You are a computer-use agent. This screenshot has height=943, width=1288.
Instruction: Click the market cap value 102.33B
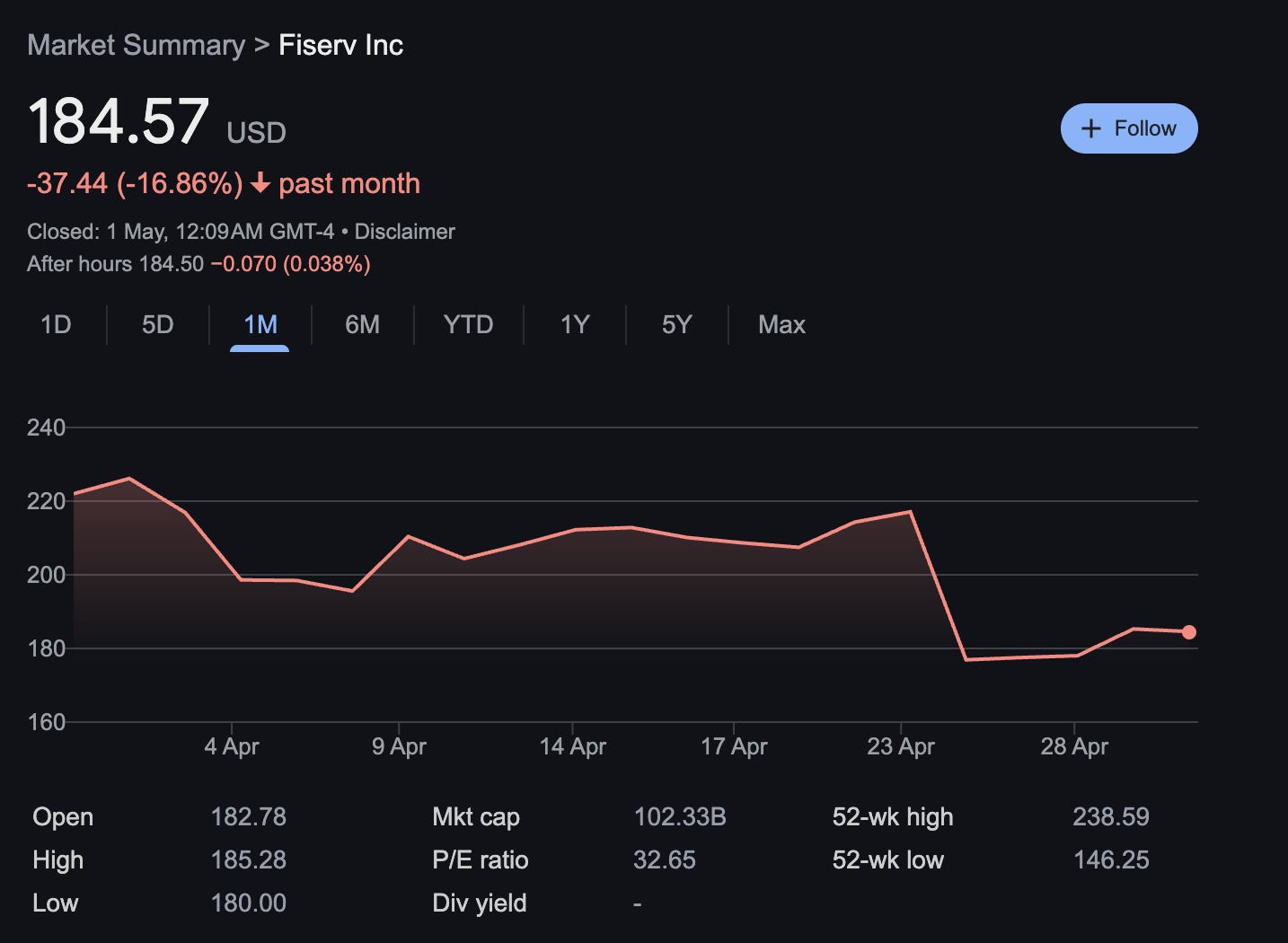click(680, 816)
